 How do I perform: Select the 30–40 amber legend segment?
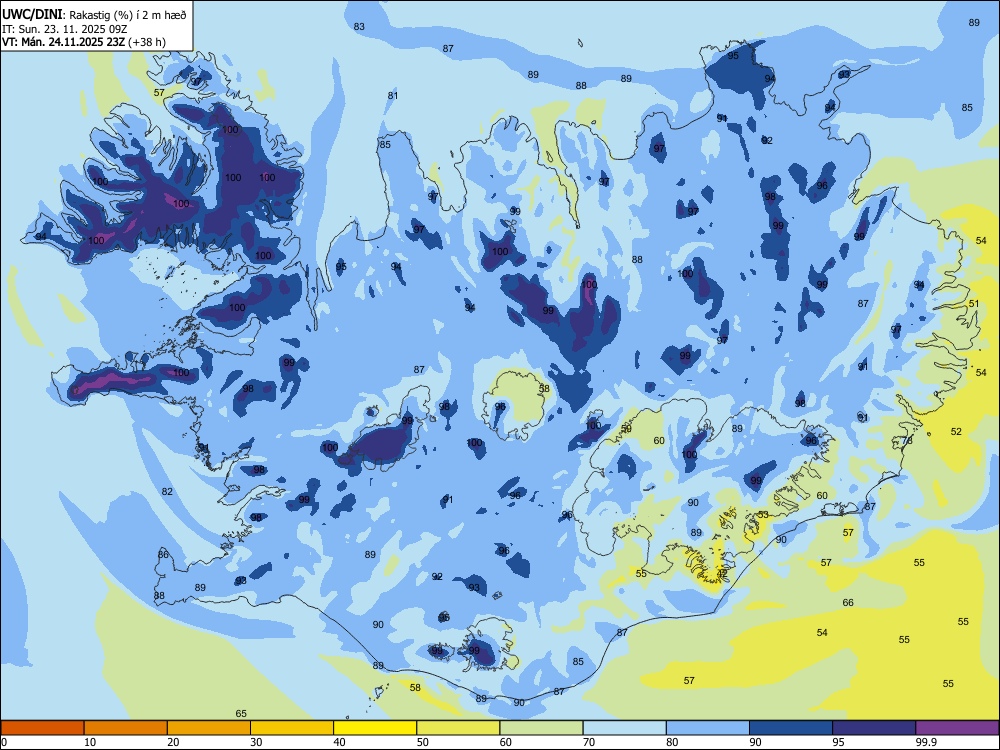292,728
